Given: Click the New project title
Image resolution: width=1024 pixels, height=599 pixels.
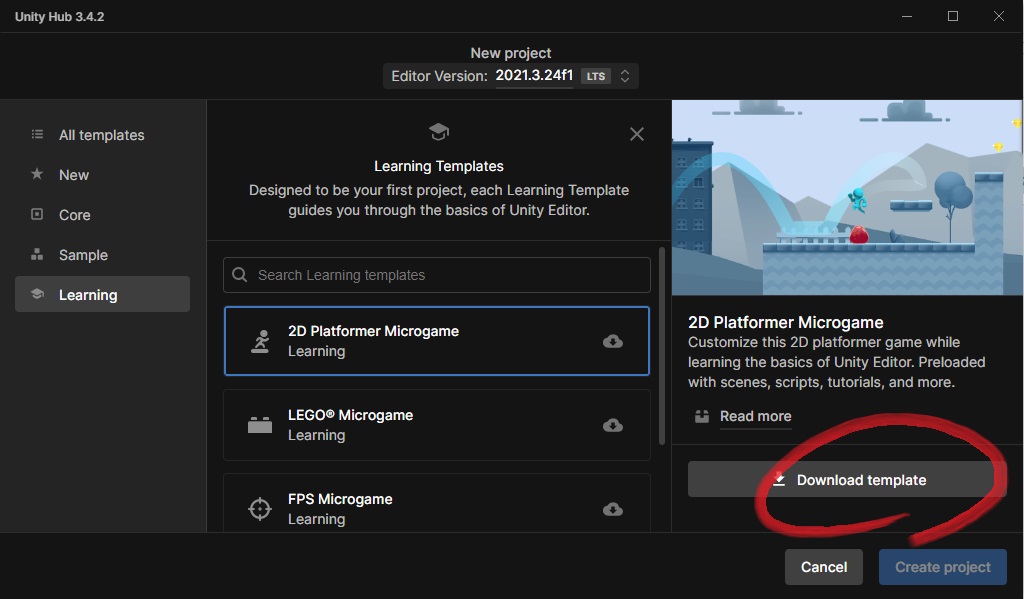Looking at the screenshot, I should (511, 53).
